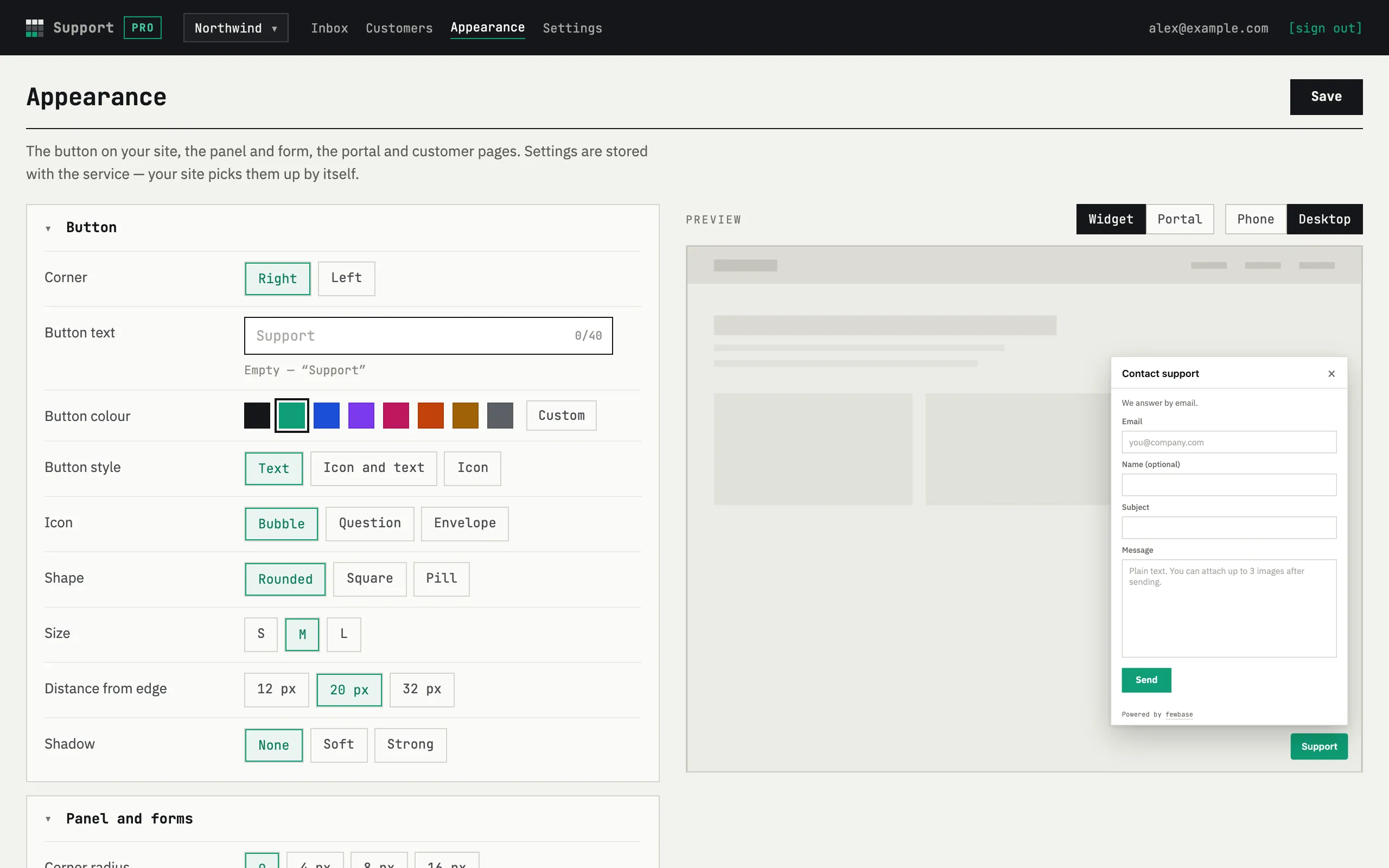Select the Envelope icon option
Image resolution: width=1389 pixels, height=868 pixels.
click(x=465, y=524)
